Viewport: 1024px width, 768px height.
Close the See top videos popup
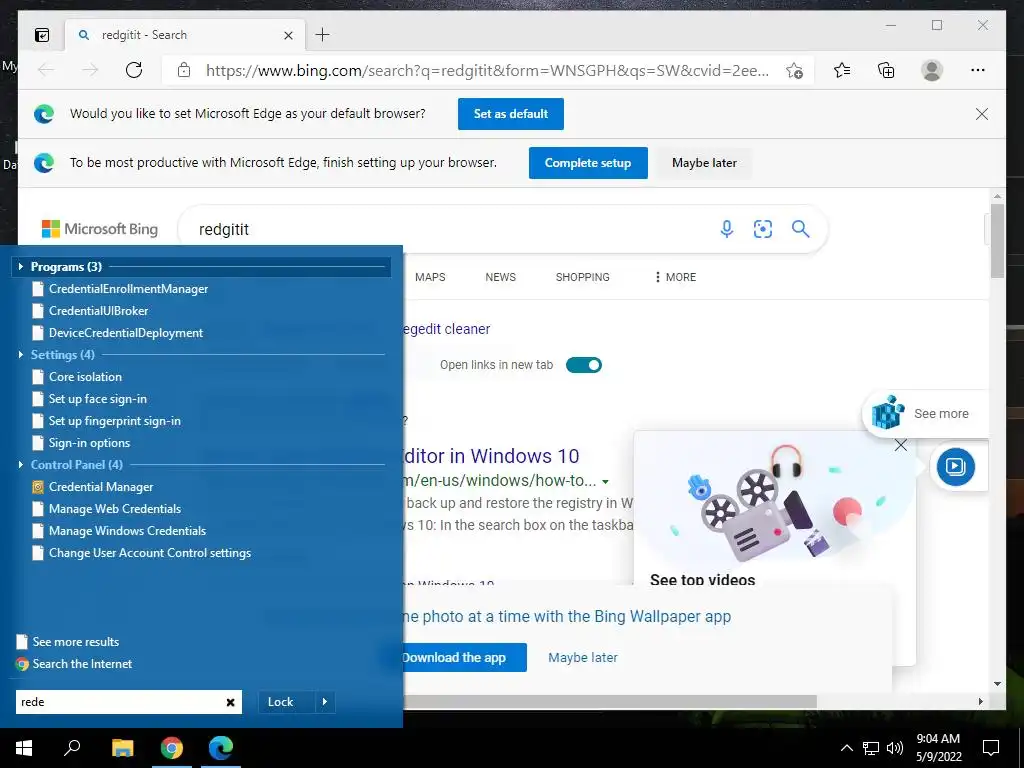point(901,445)
